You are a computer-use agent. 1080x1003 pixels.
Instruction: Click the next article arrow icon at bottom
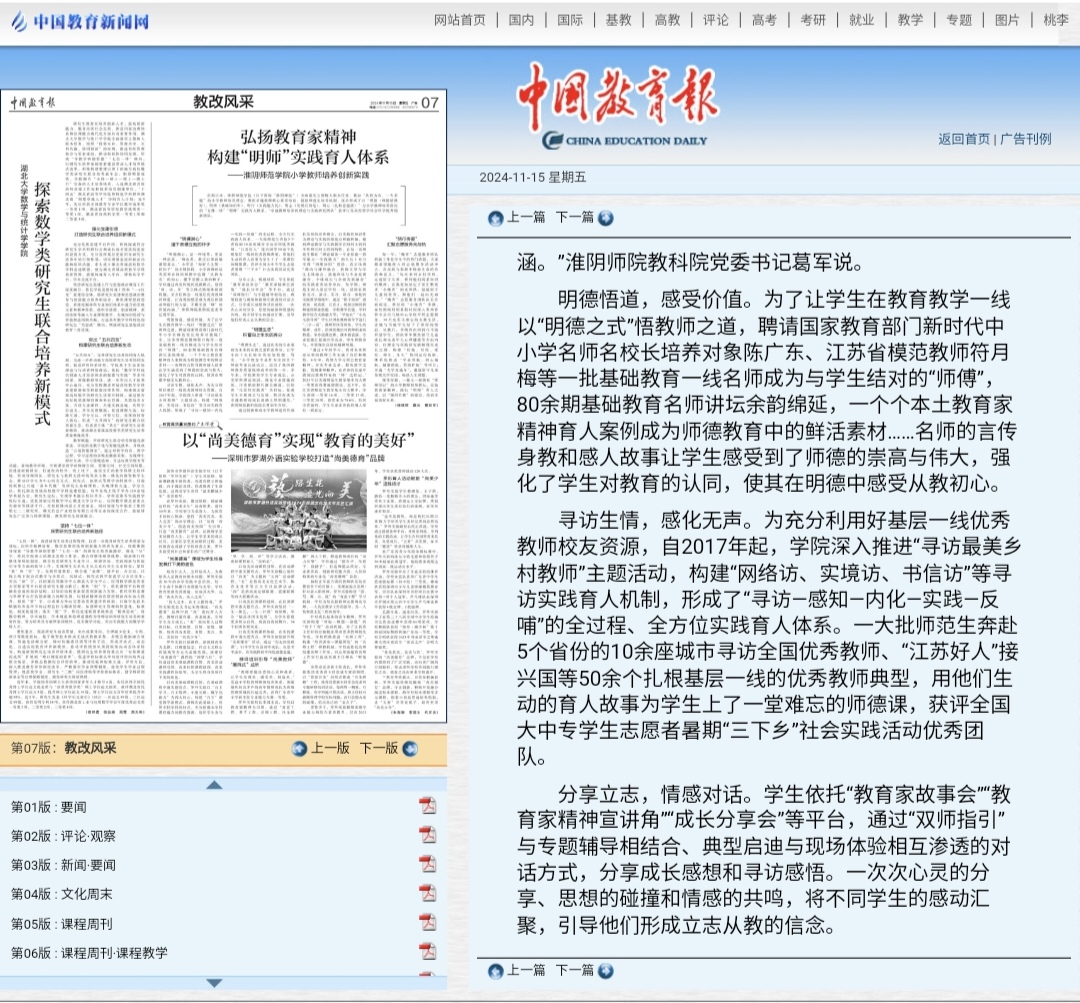click(x=605, y=970)
